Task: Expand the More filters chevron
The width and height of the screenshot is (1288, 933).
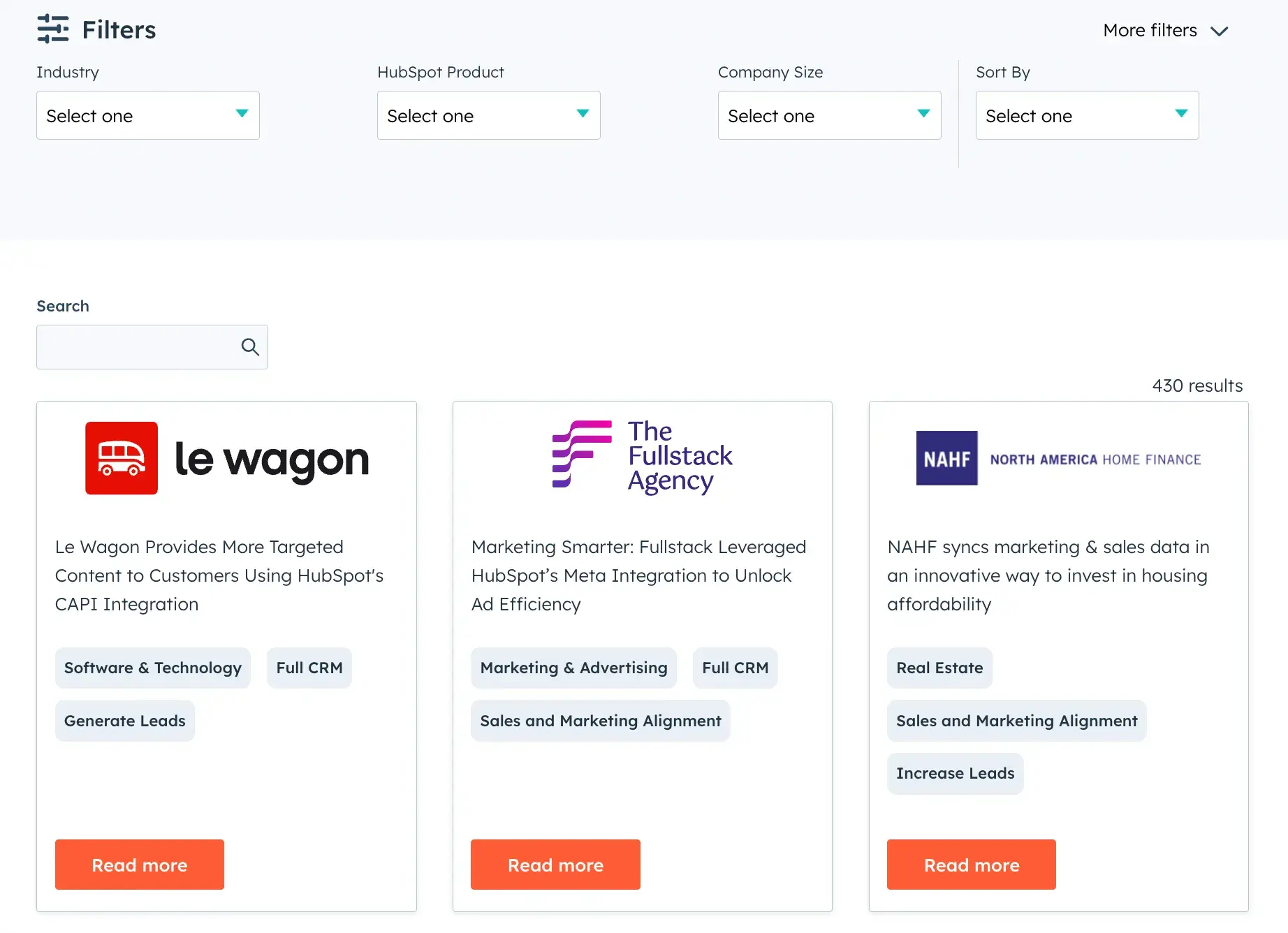Action: tap(1219, 31)
